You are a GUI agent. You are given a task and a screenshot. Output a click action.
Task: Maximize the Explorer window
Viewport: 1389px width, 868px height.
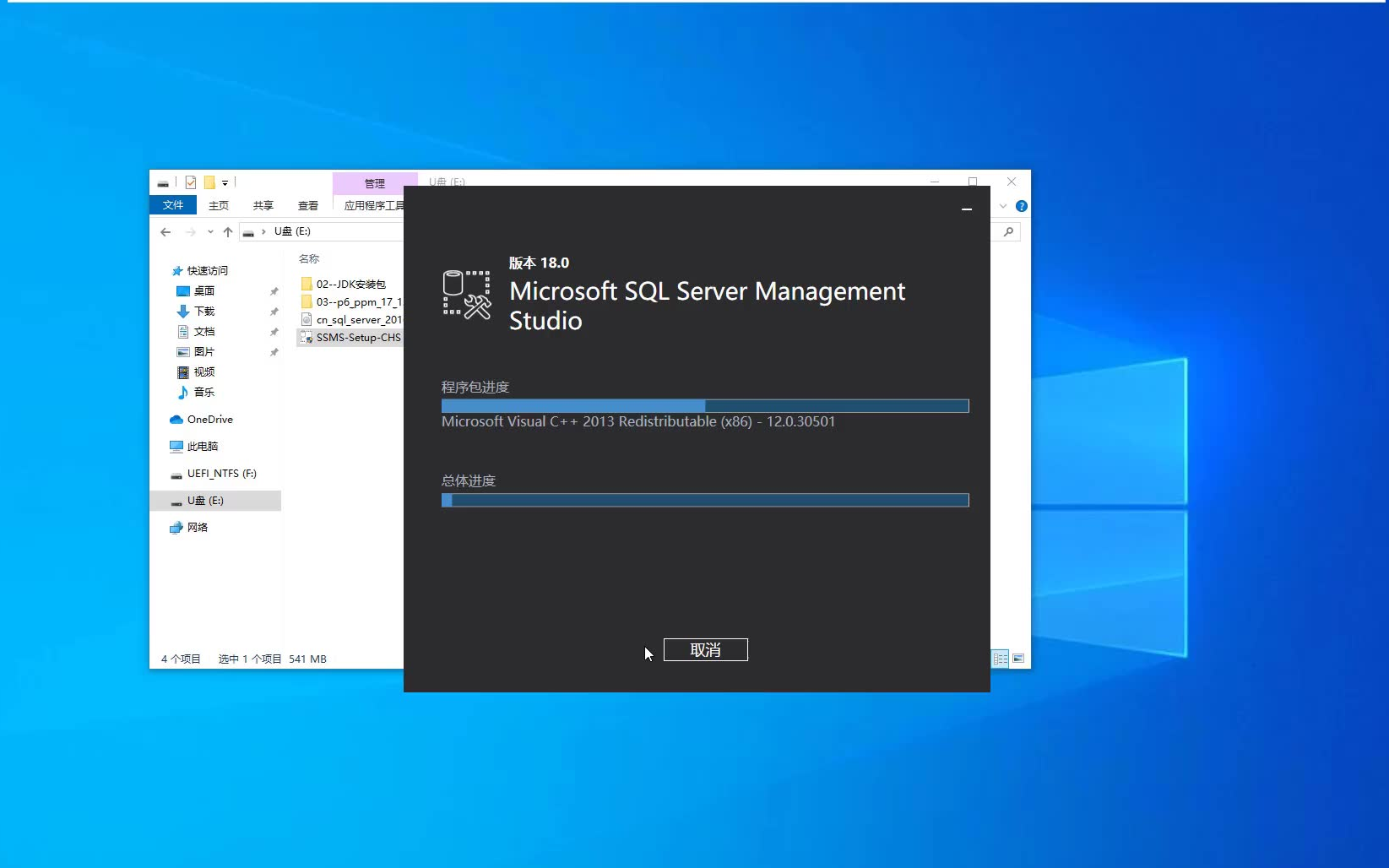point(973,182)
